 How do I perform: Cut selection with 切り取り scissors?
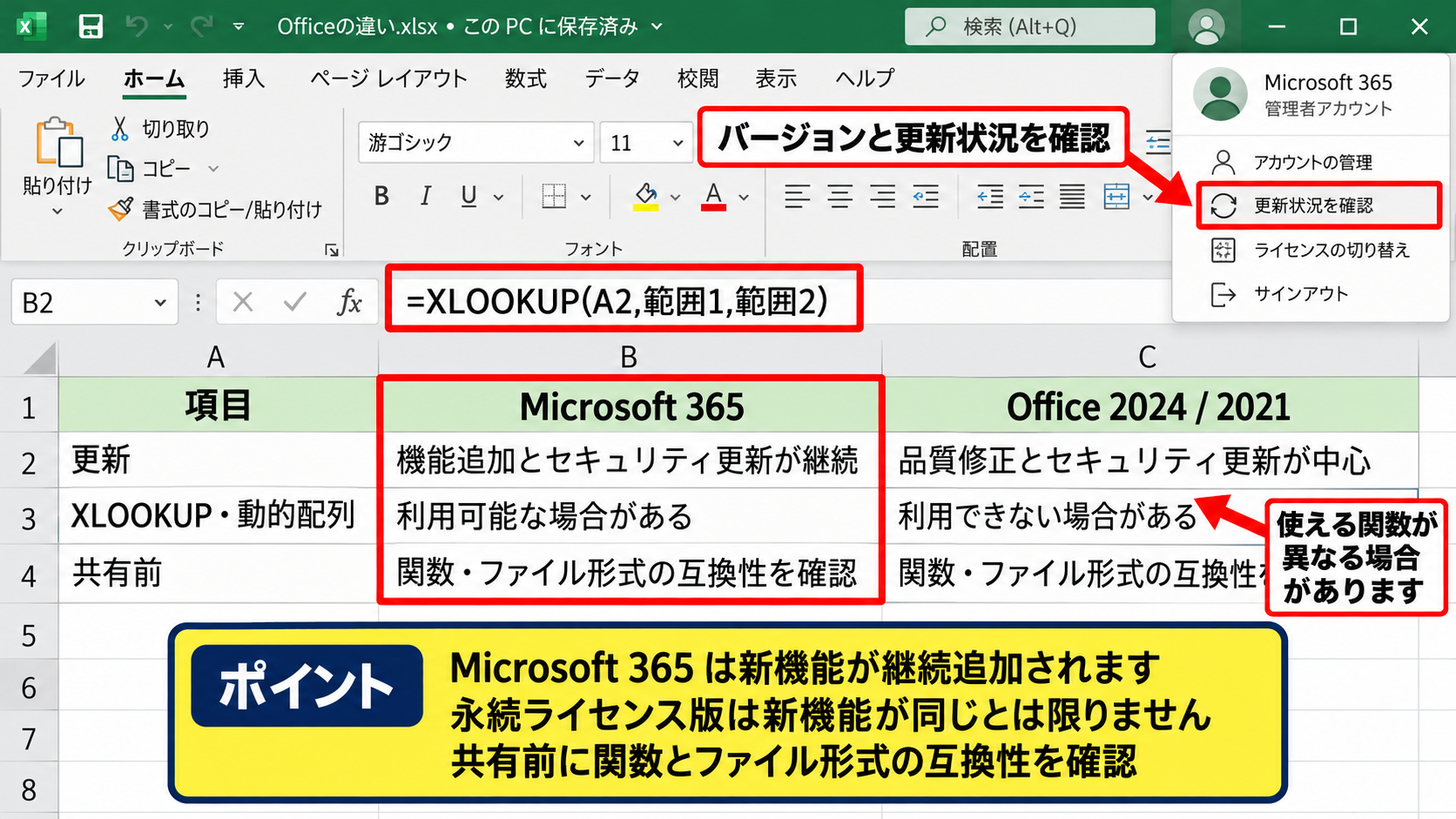(120, 129)
